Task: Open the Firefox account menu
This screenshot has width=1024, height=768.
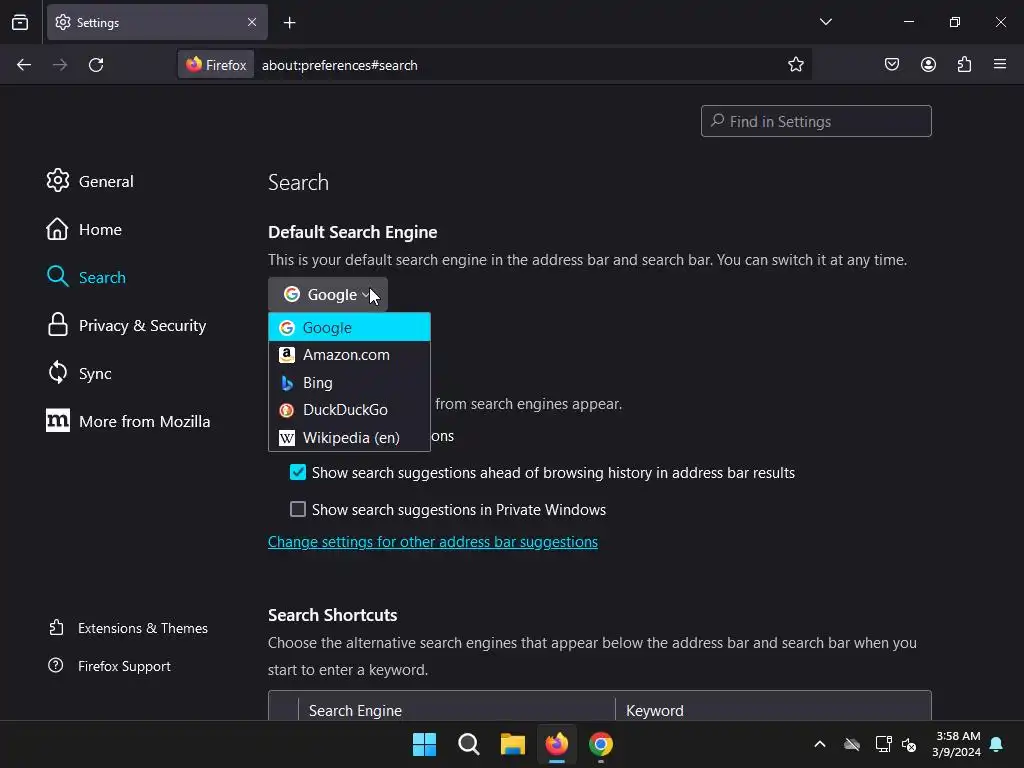Action: pos(928,65)
